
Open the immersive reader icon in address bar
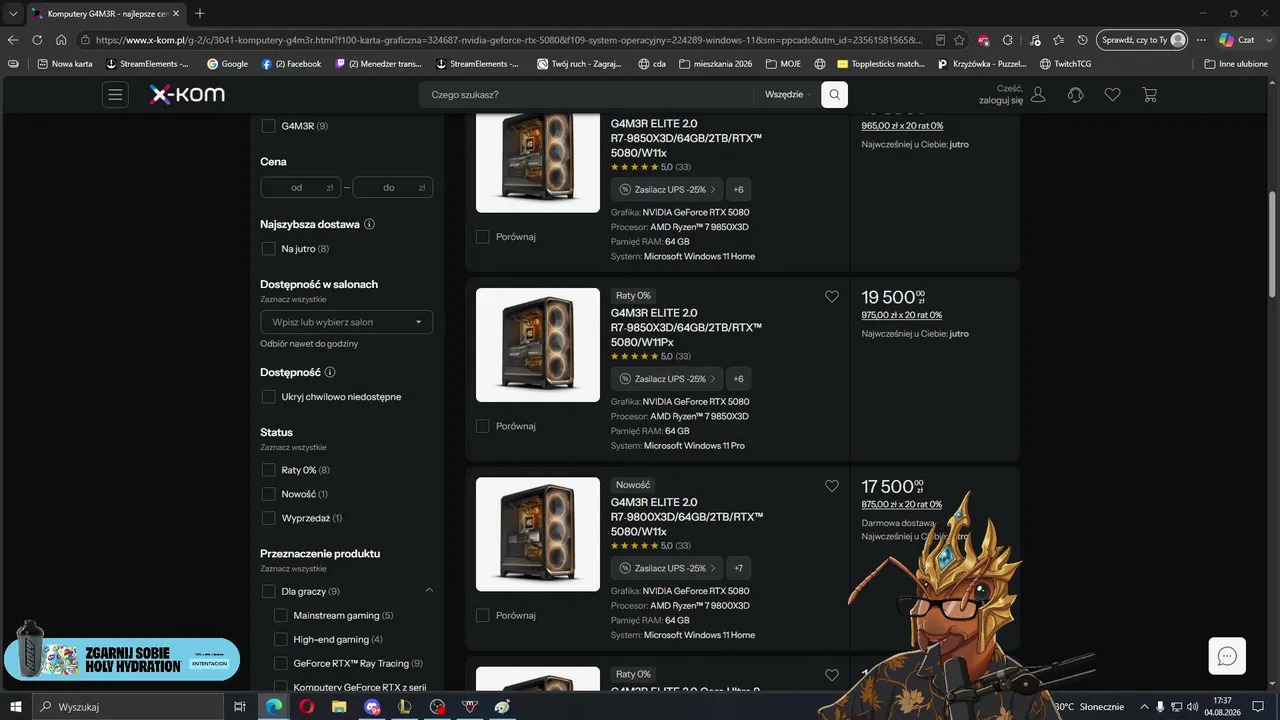click(940, 40)
